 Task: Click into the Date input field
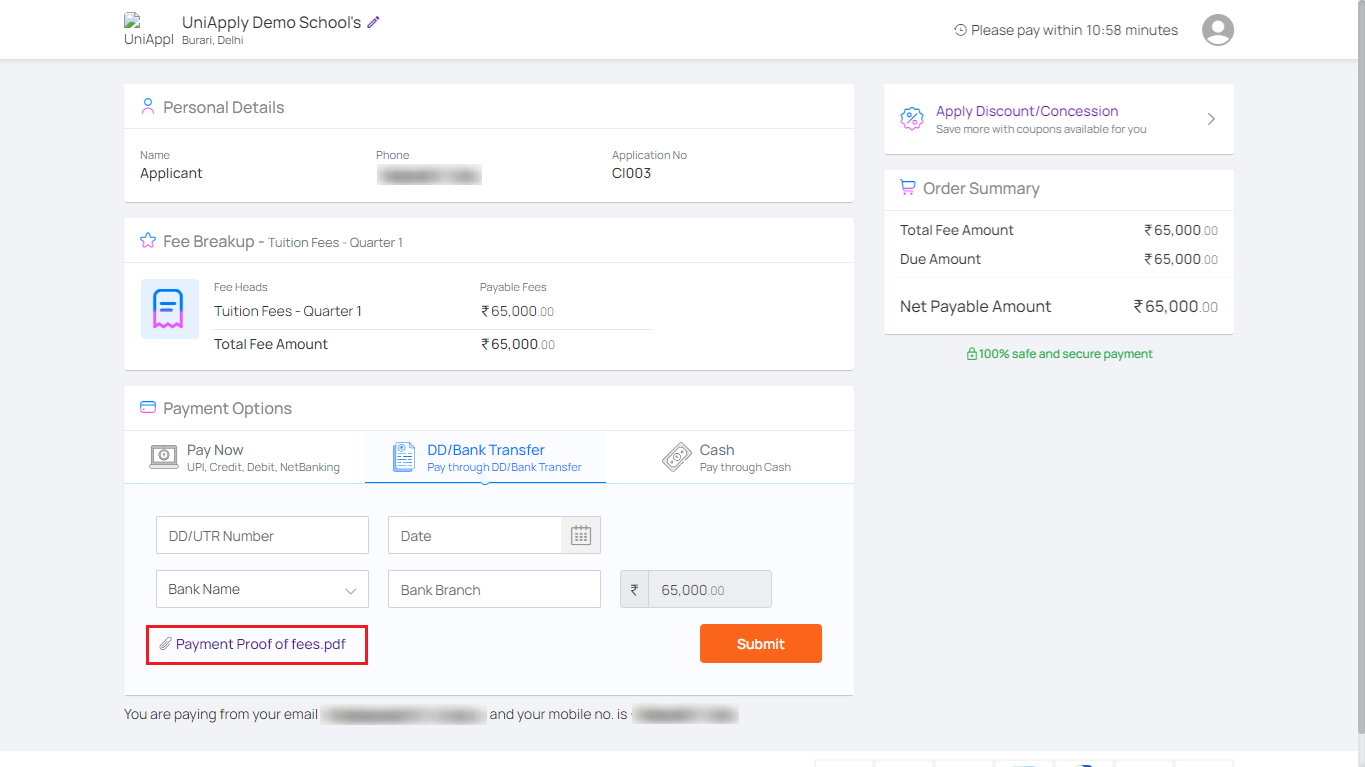coord(474,536)
